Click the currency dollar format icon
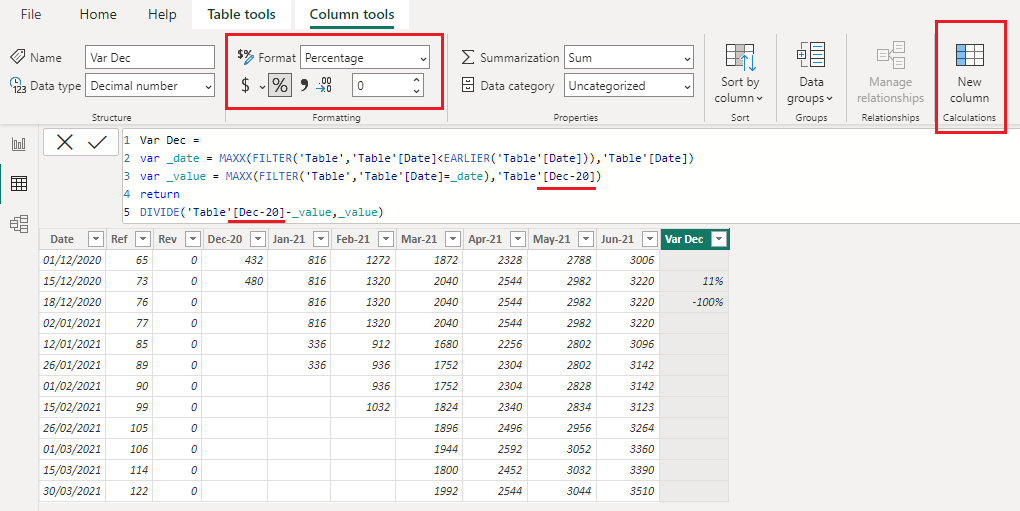Image resolution: width=1020 pixels, height=511 pixels. (x=245, y=85)
